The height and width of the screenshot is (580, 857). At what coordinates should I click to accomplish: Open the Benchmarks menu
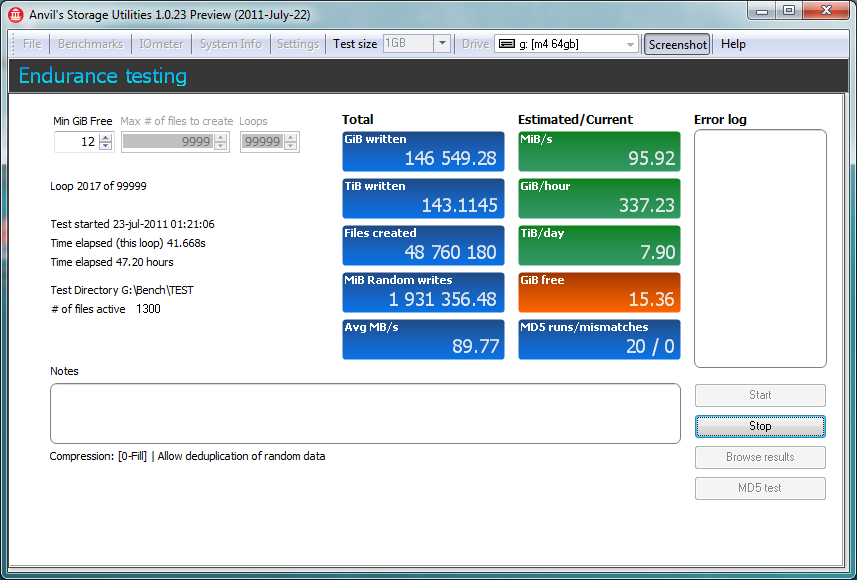click(x=90, y=44)
